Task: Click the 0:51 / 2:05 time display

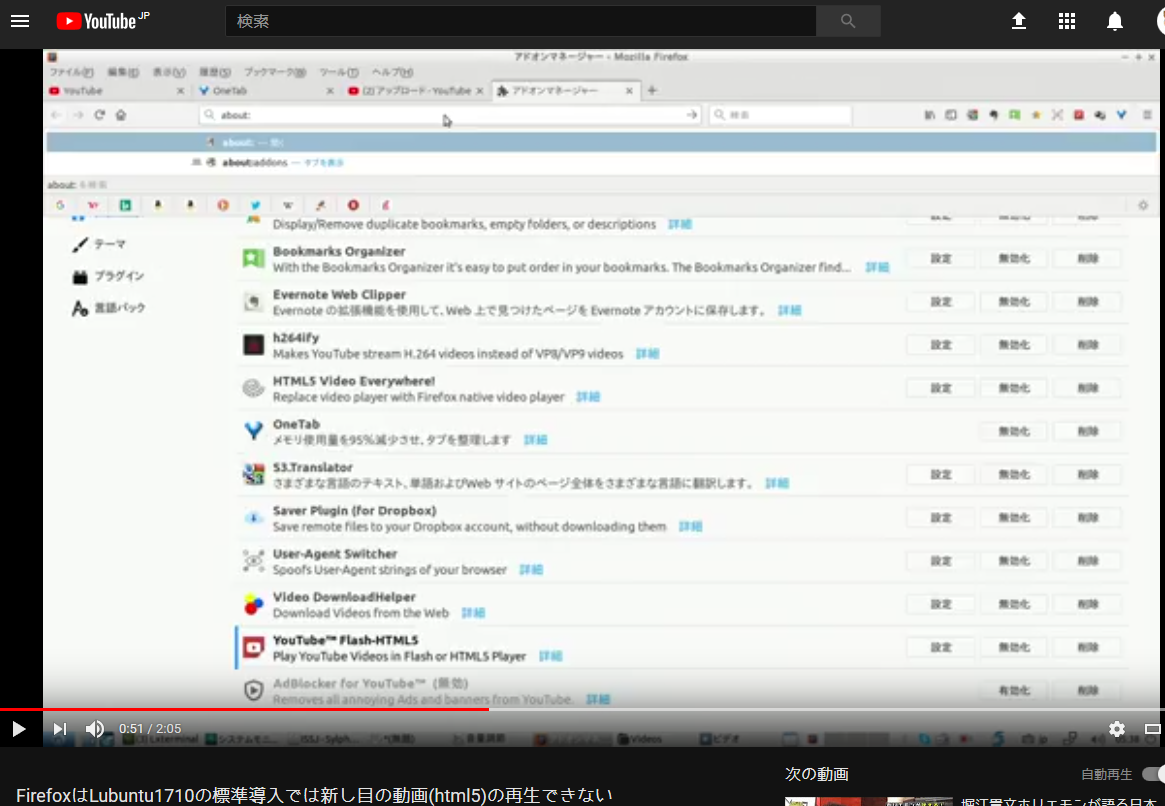Action: (x=150, y=729)
